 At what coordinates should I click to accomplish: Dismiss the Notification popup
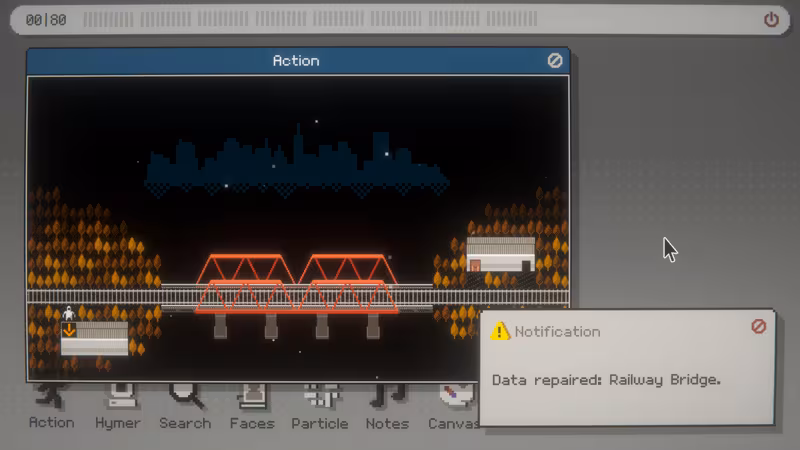[758, 327]
